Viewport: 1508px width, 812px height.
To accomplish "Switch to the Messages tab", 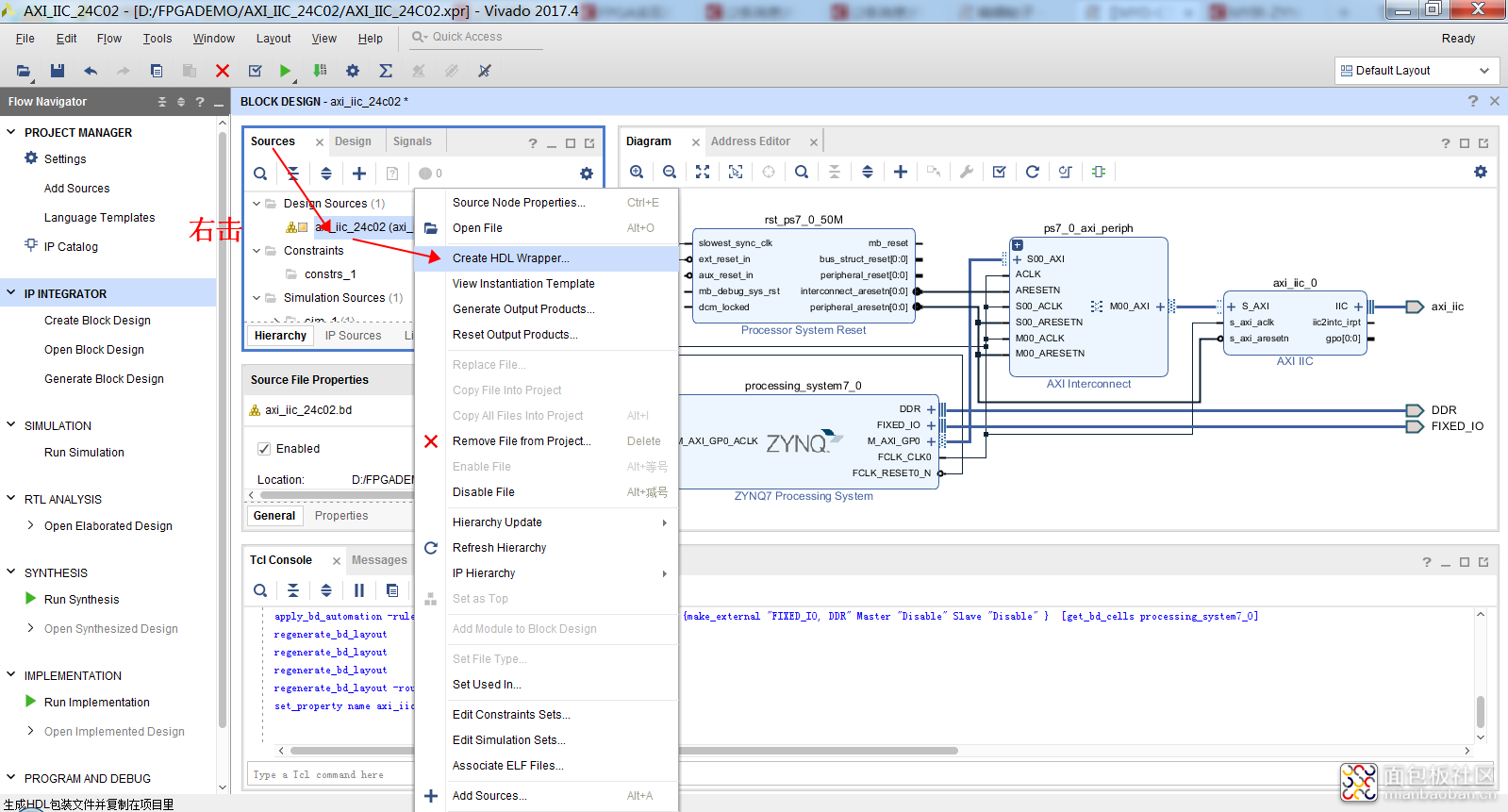I will click(379, 560).
